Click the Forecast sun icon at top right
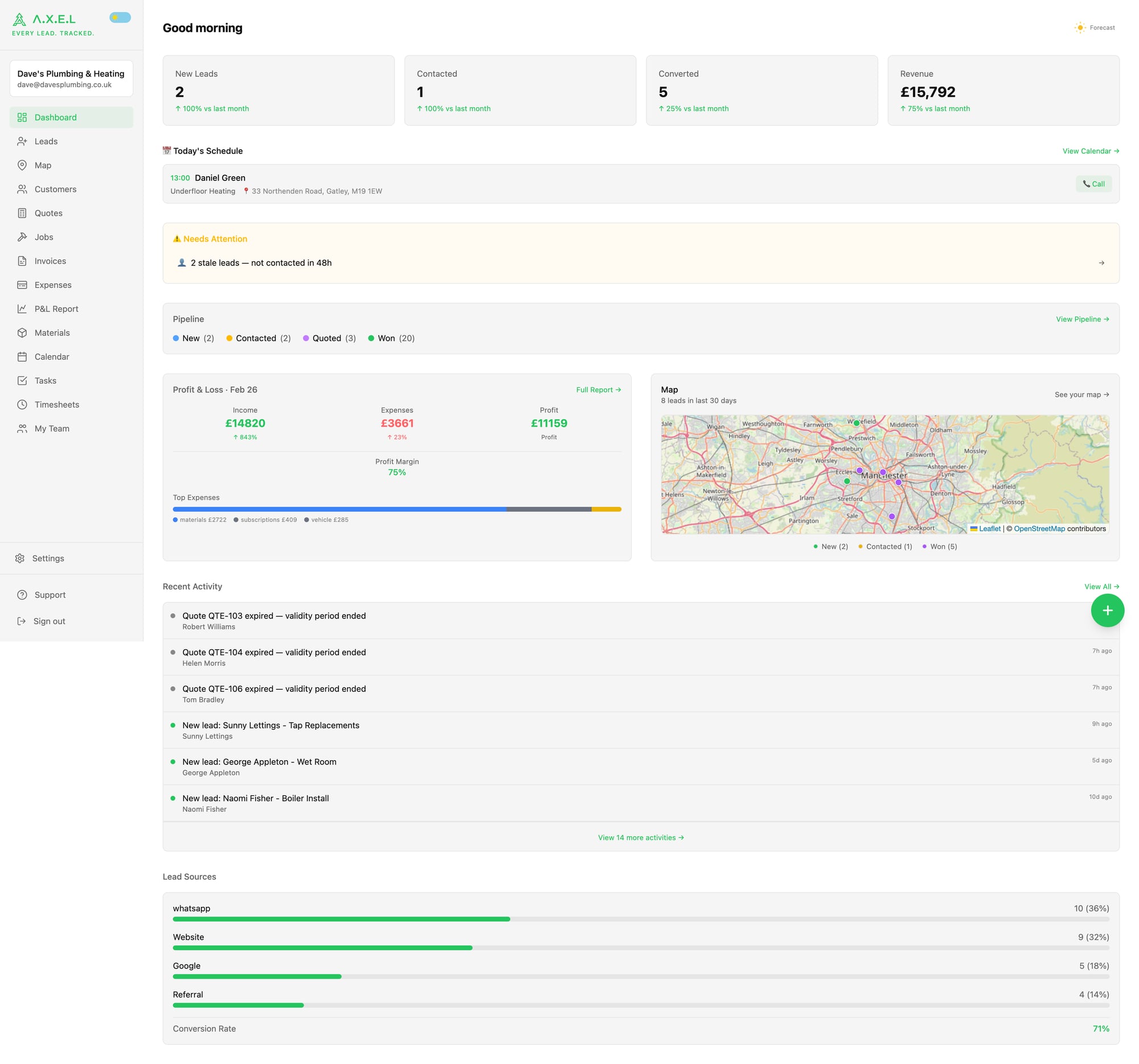Viewport: 1139px width, 1064px height. (x=1079, y=27)
